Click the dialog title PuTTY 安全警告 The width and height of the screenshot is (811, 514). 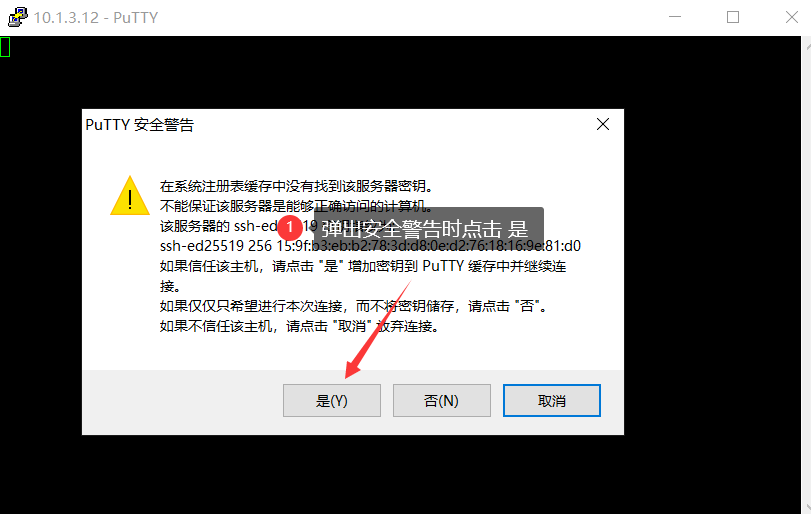(x=140, y=125)
